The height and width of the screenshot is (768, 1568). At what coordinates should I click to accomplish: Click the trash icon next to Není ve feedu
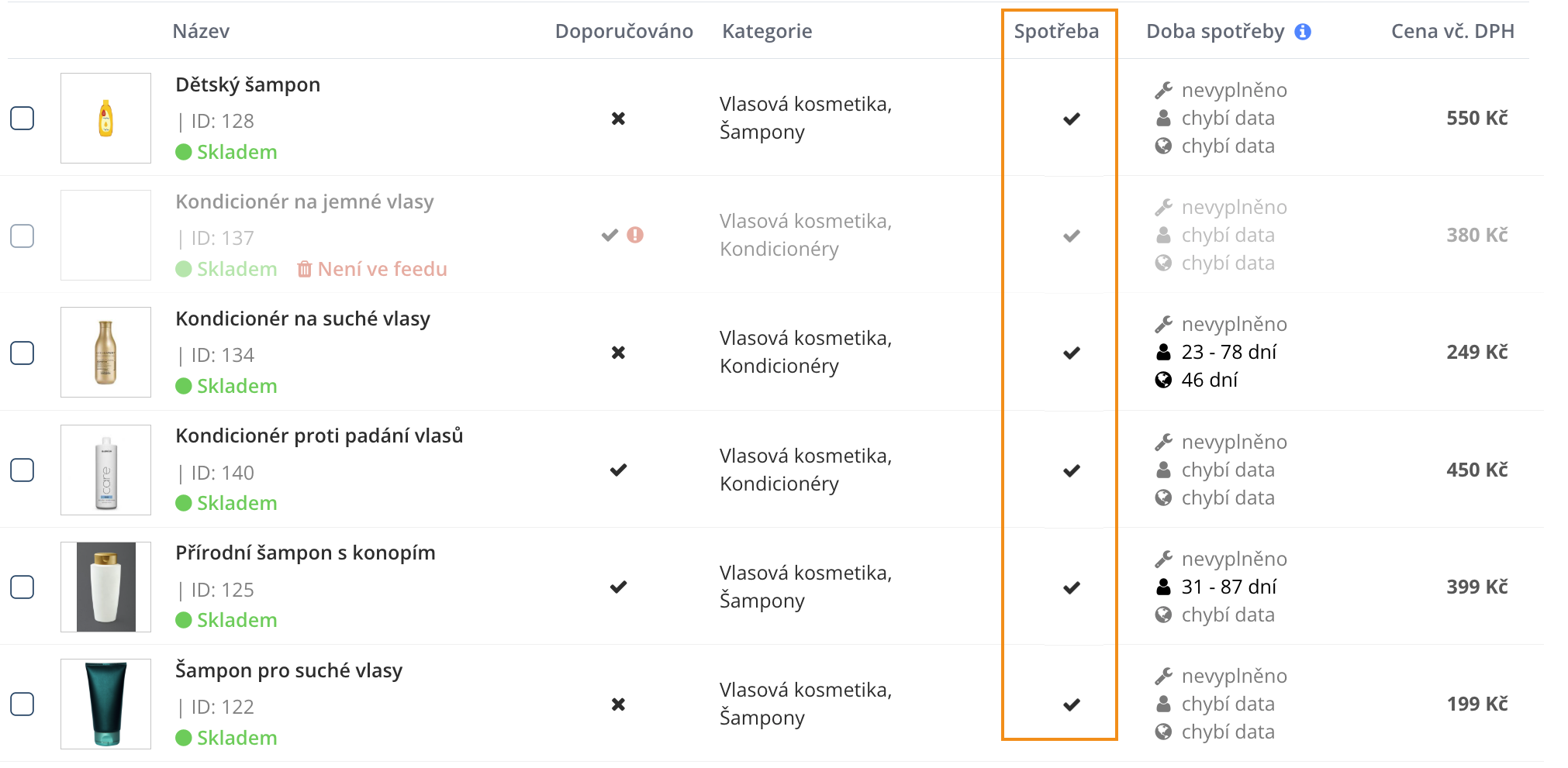[x=305, y=269]
